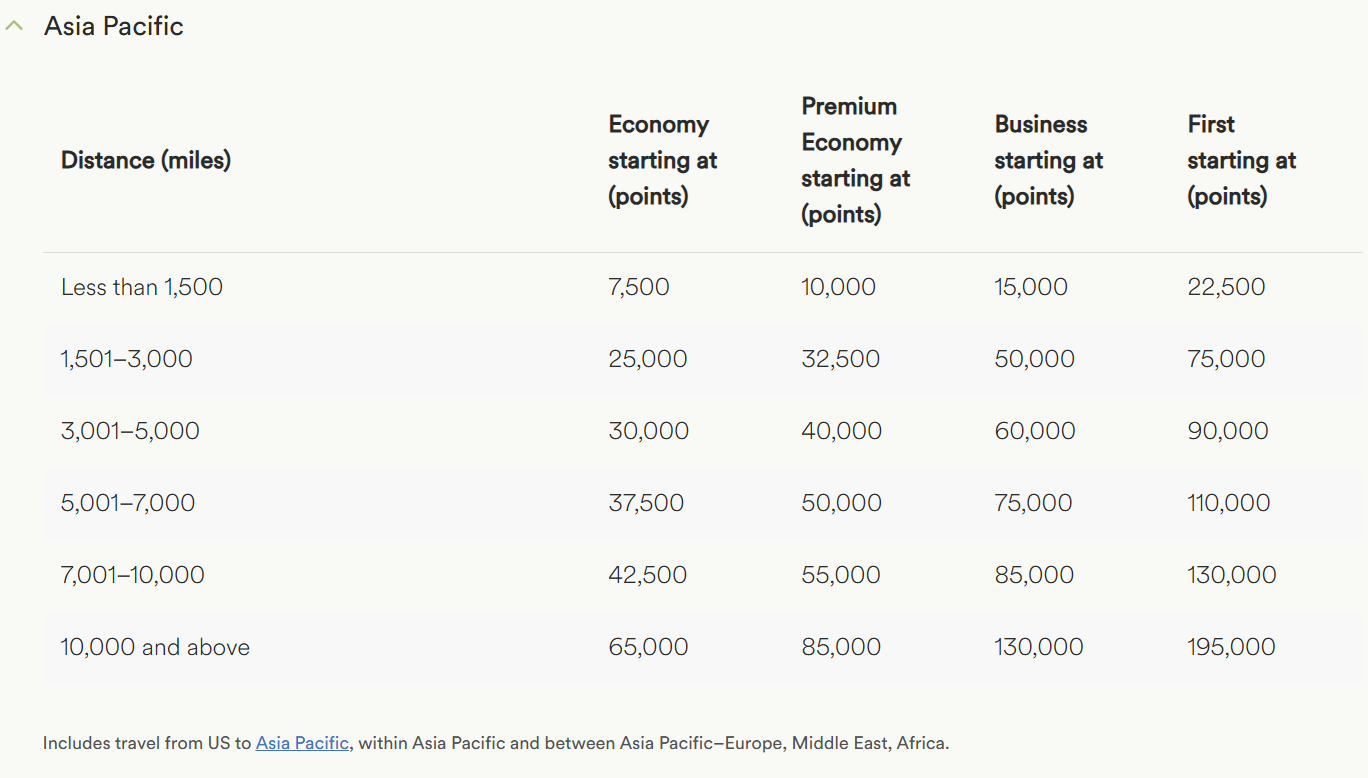This screenshot has width=1368, height=778.
Task: Select the 1,501–3,000 distance row
Action: pyautogui.click(x=702, y=359)
